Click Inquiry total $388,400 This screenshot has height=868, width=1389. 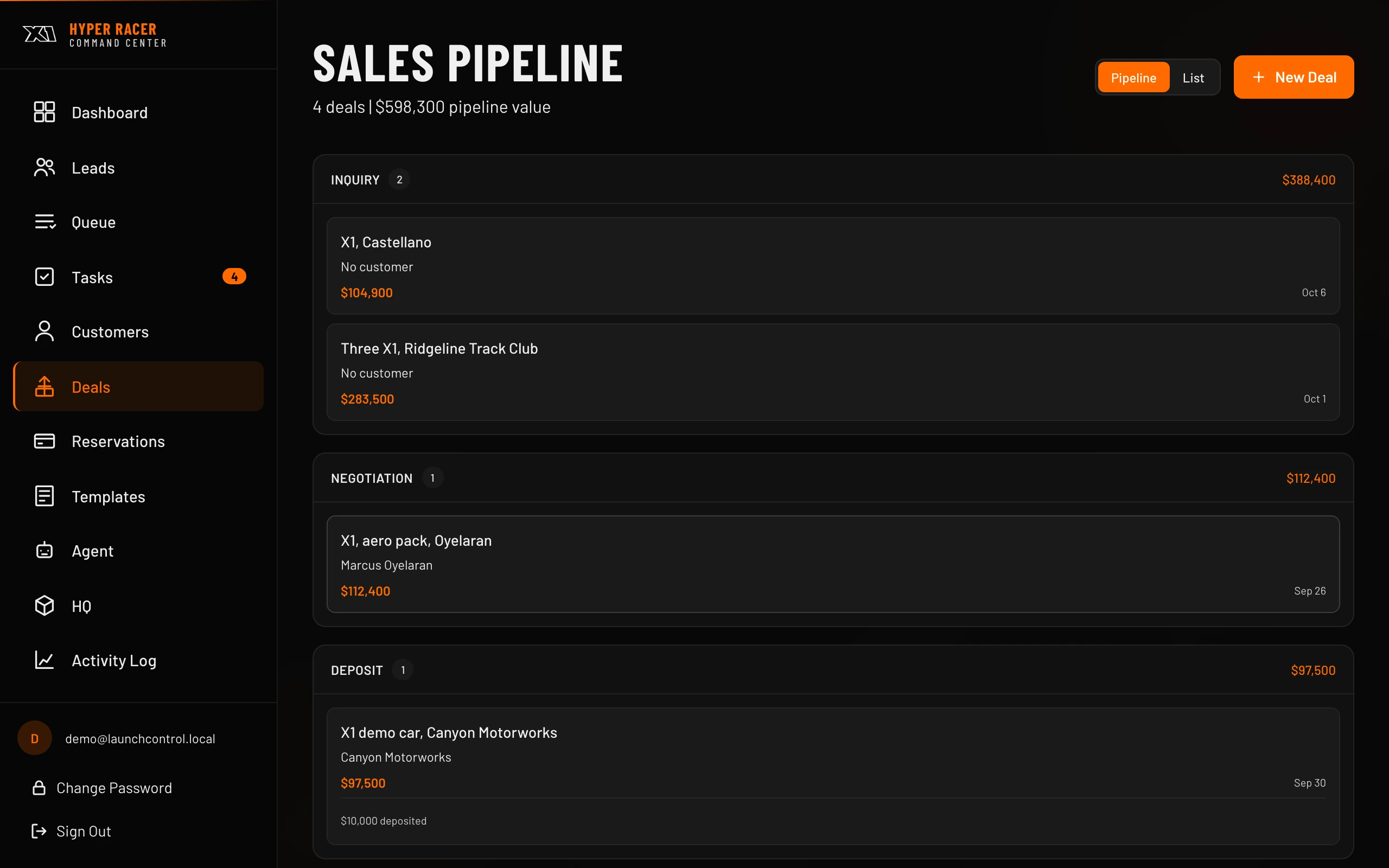[x=1309, y=180]
